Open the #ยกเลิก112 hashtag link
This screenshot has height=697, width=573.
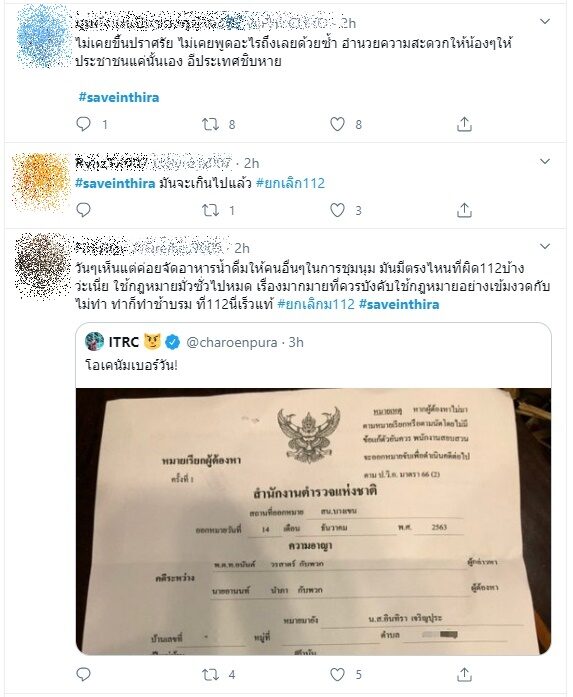(291, 183)
